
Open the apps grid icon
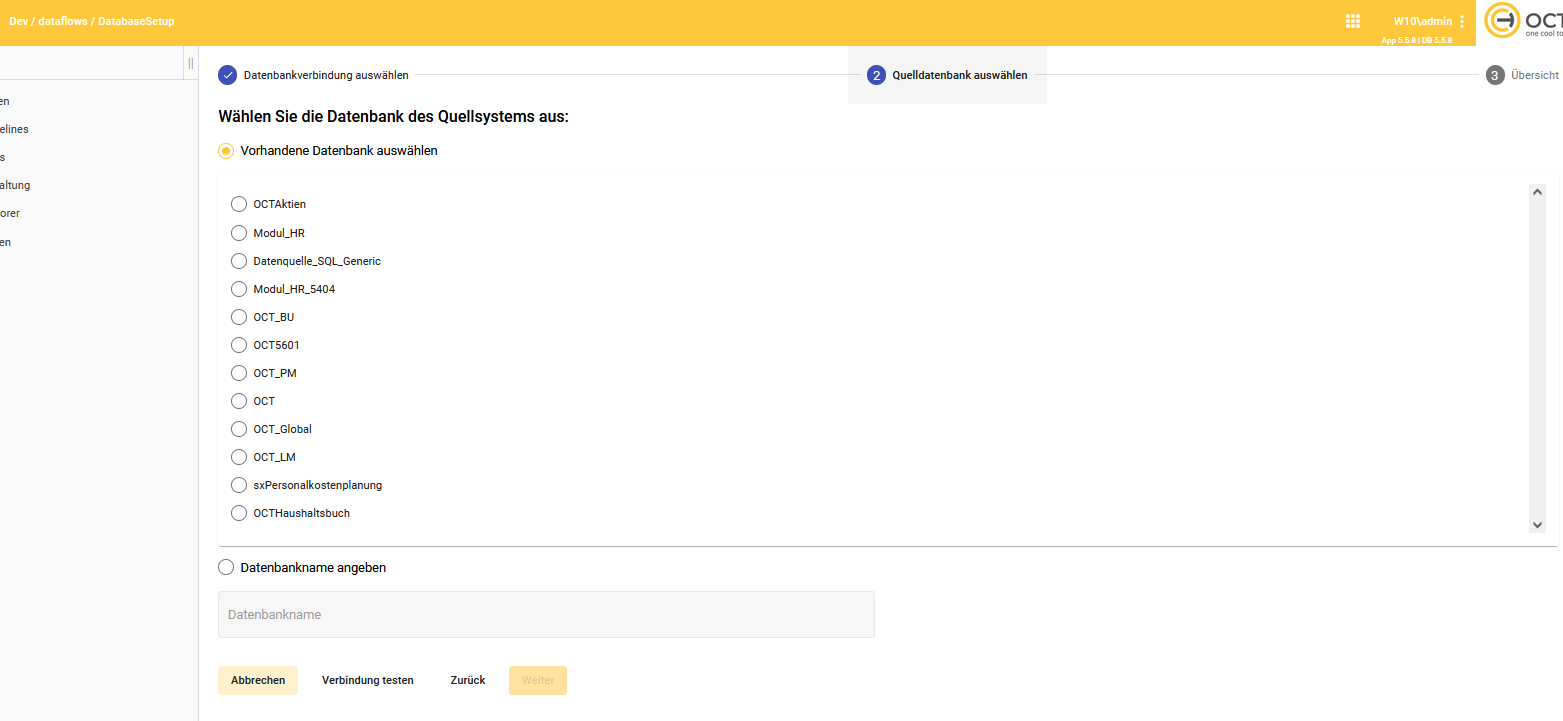pyautogui.click(x=1352, y=21)
